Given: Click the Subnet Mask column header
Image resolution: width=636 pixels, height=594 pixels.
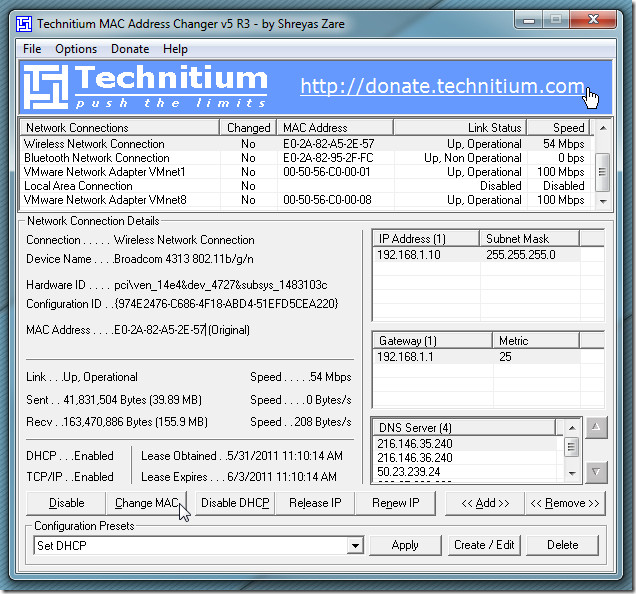Looking at the screenshot, I should (x=529, y=239).
